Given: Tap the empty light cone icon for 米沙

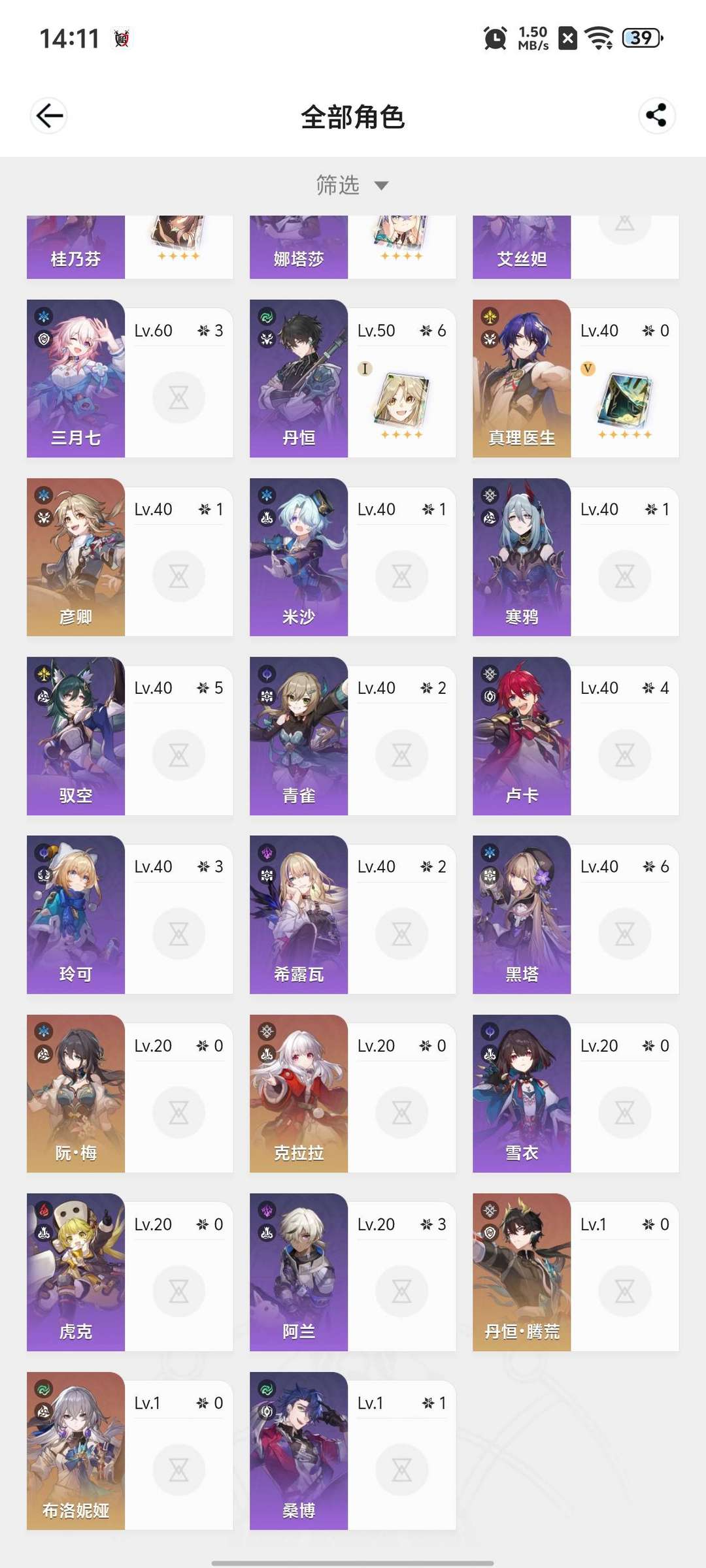Looking at the screenshot, I should (x=401, y=576).
